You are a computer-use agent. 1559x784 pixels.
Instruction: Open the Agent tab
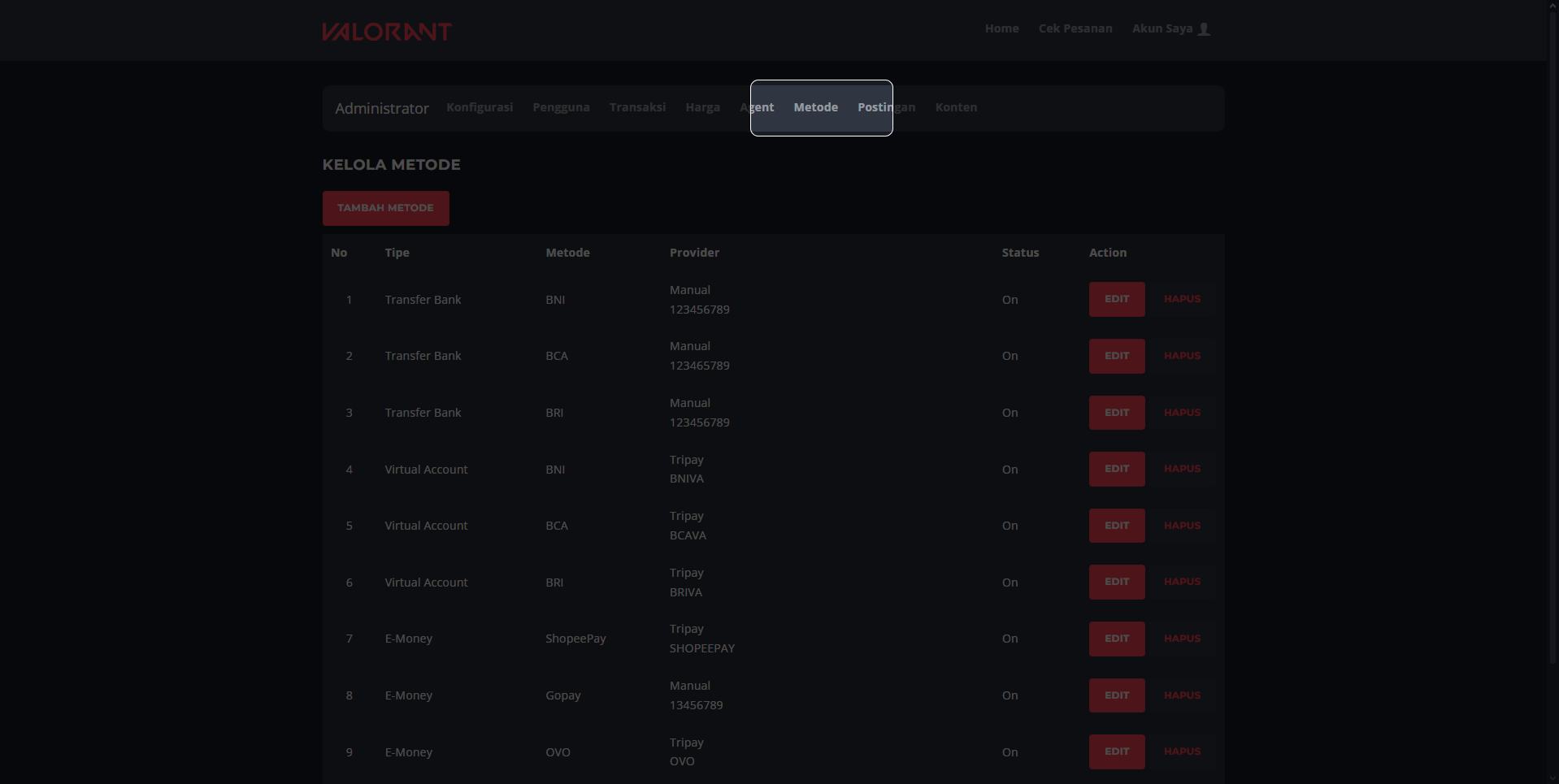(x=757, y=107)
